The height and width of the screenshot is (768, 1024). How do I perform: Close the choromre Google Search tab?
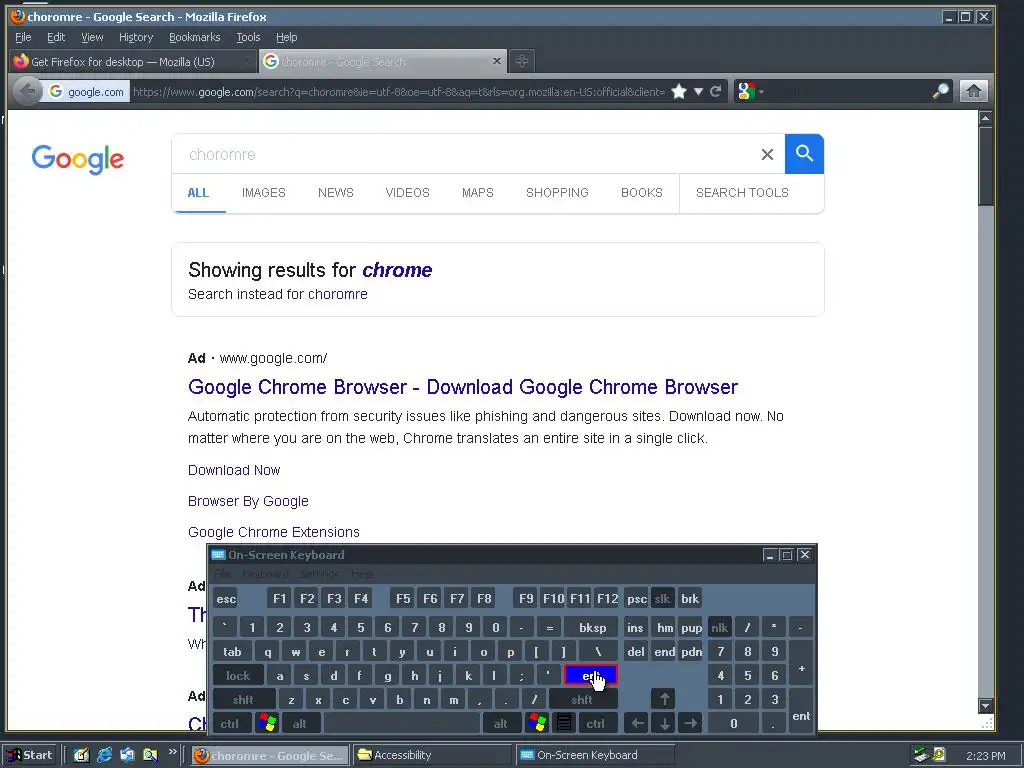[496, 61]
